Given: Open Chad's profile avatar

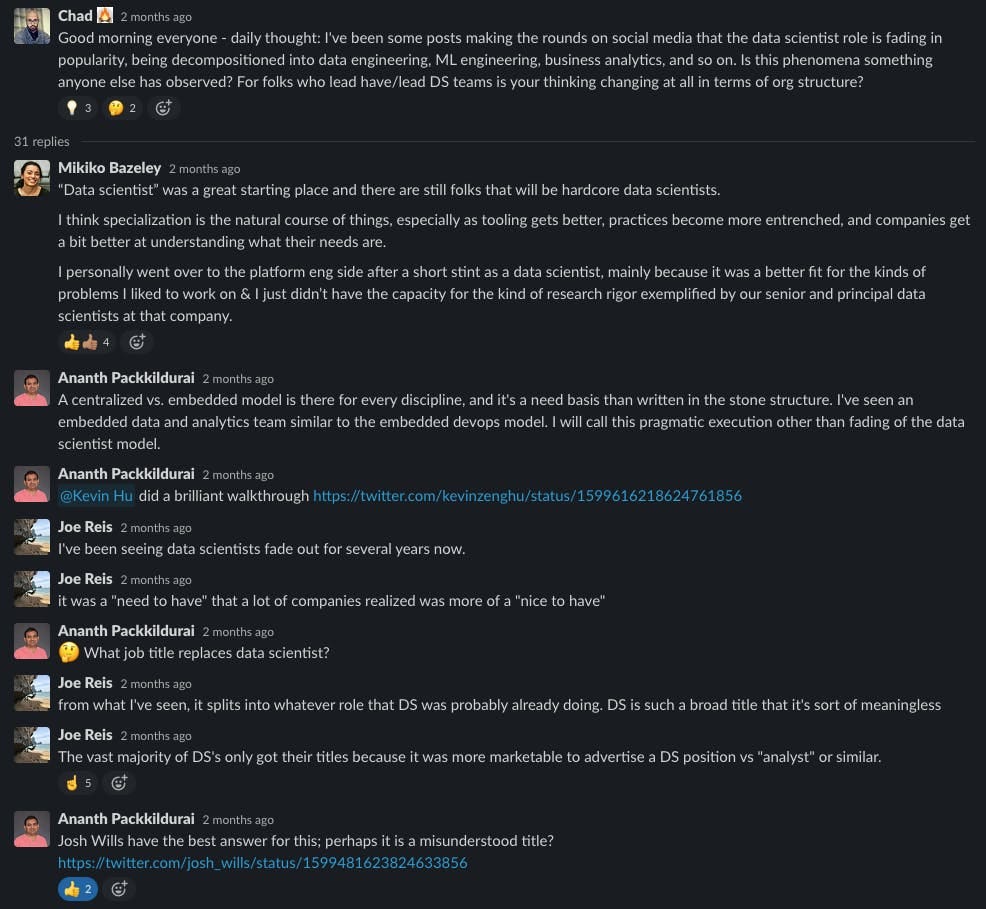Looking at the screenshot, I should [x=31, y=26].
